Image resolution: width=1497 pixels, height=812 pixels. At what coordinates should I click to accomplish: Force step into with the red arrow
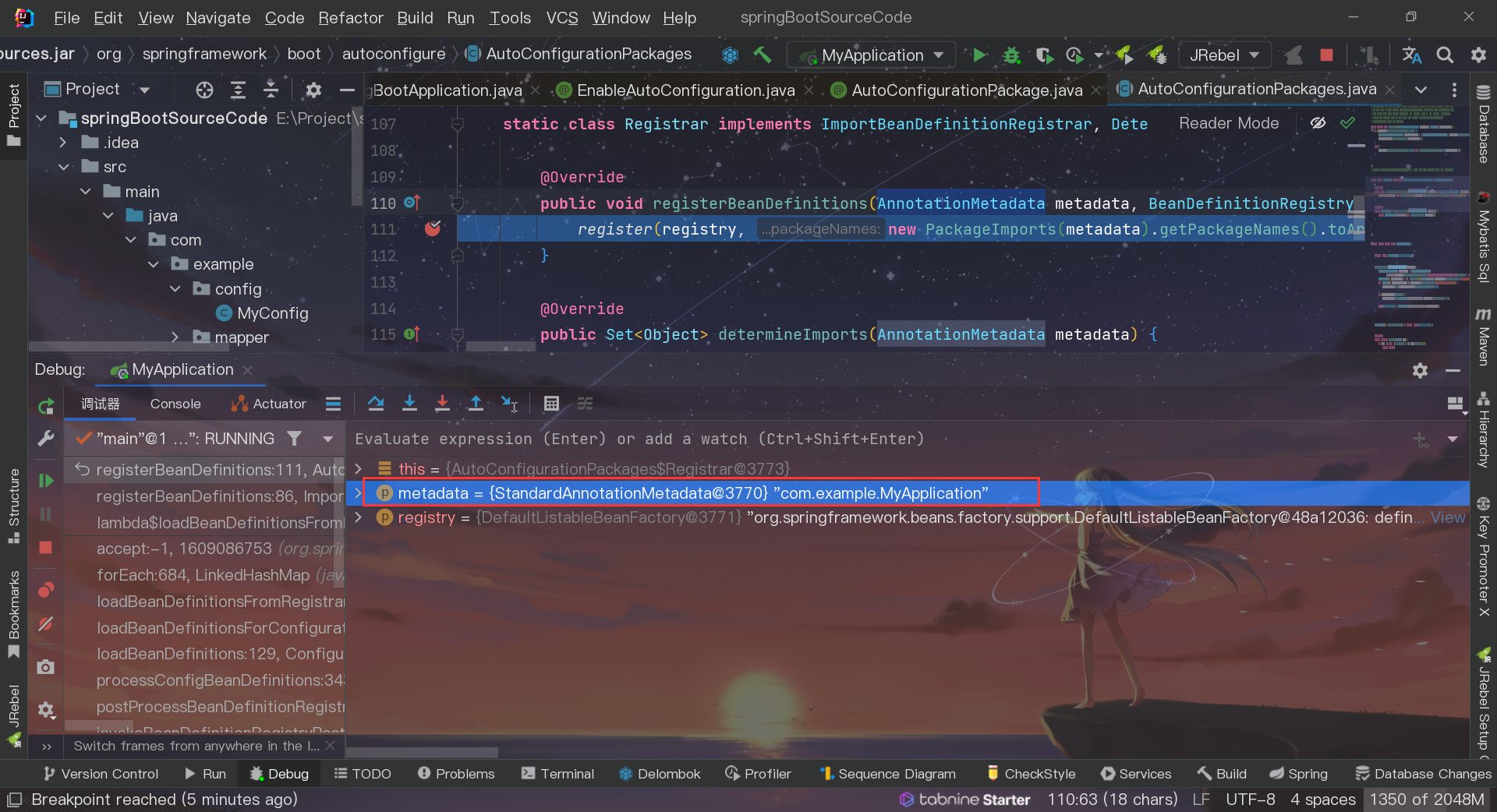click(442, 403)
